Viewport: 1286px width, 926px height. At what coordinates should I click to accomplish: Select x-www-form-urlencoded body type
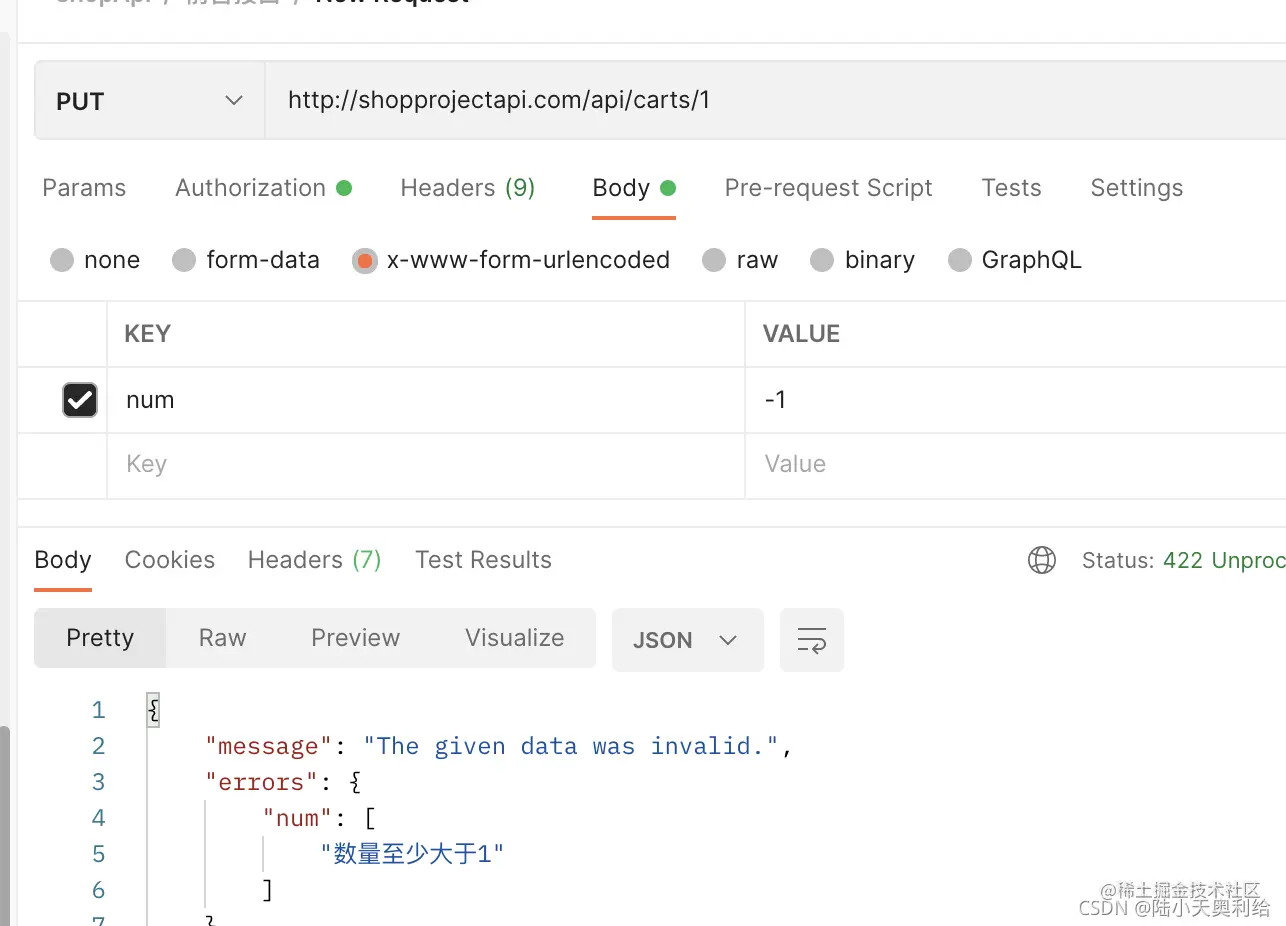tap(511, 260)
